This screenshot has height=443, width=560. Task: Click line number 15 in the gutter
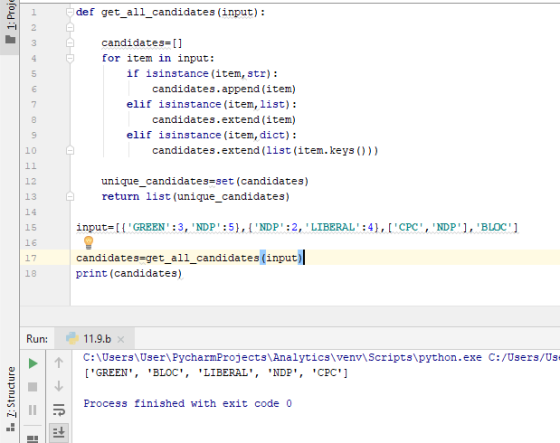[31, 228]
